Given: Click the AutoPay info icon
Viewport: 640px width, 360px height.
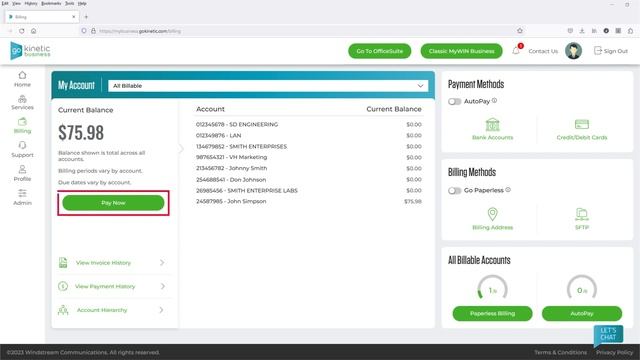Looking at the screenshot, I should pyautogui.click(x=494, y=100).
